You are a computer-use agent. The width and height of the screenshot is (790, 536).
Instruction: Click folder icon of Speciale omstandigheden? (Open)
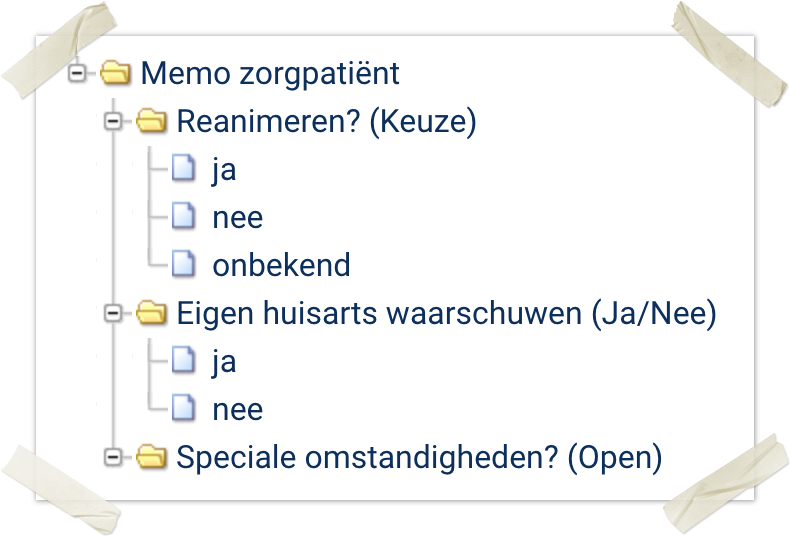151,457
